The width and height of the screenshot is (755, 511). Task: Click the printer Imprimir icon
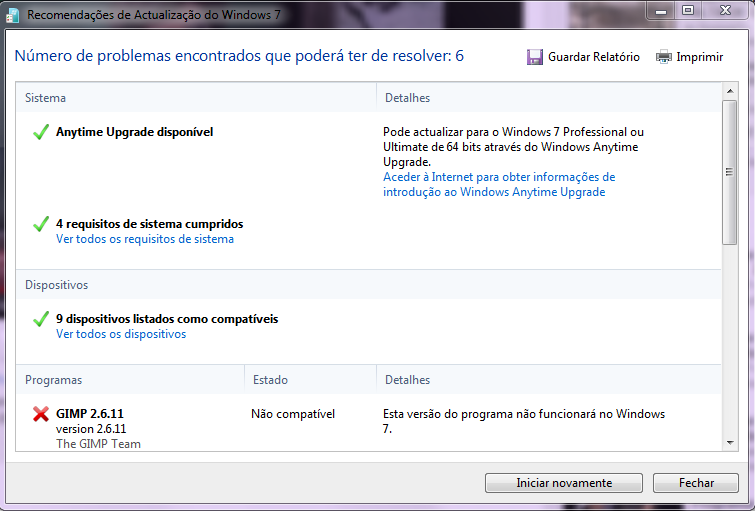coord(664,57)
